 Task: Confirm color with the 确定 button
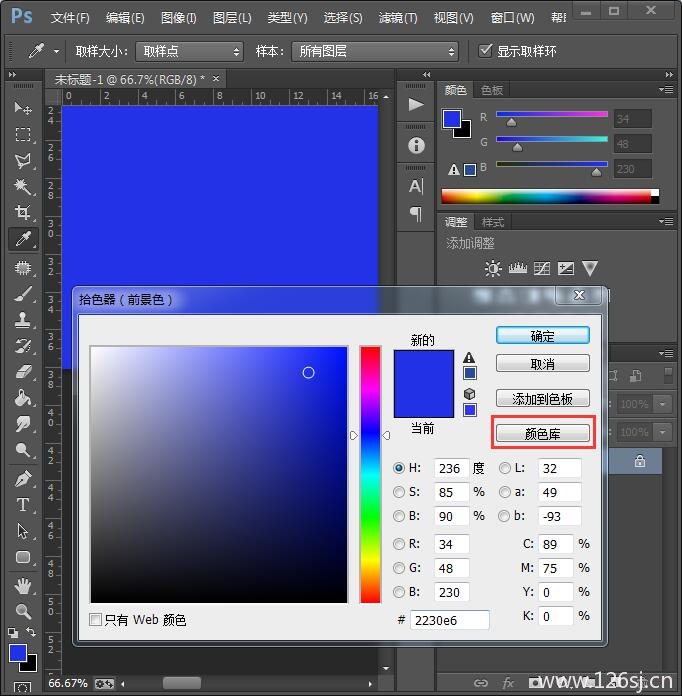(543, 336)
